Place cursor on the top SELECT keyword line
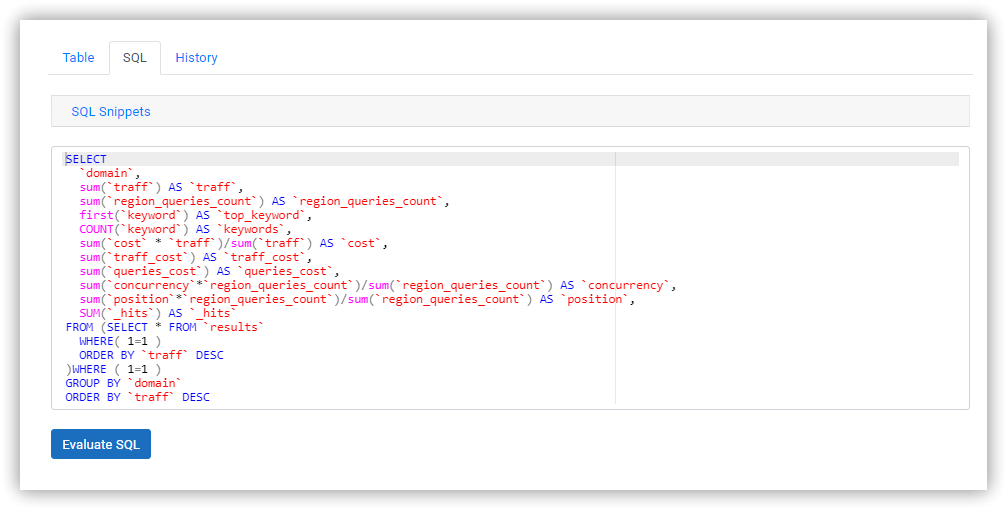1007x510 pixels. [x=86, y=159]
